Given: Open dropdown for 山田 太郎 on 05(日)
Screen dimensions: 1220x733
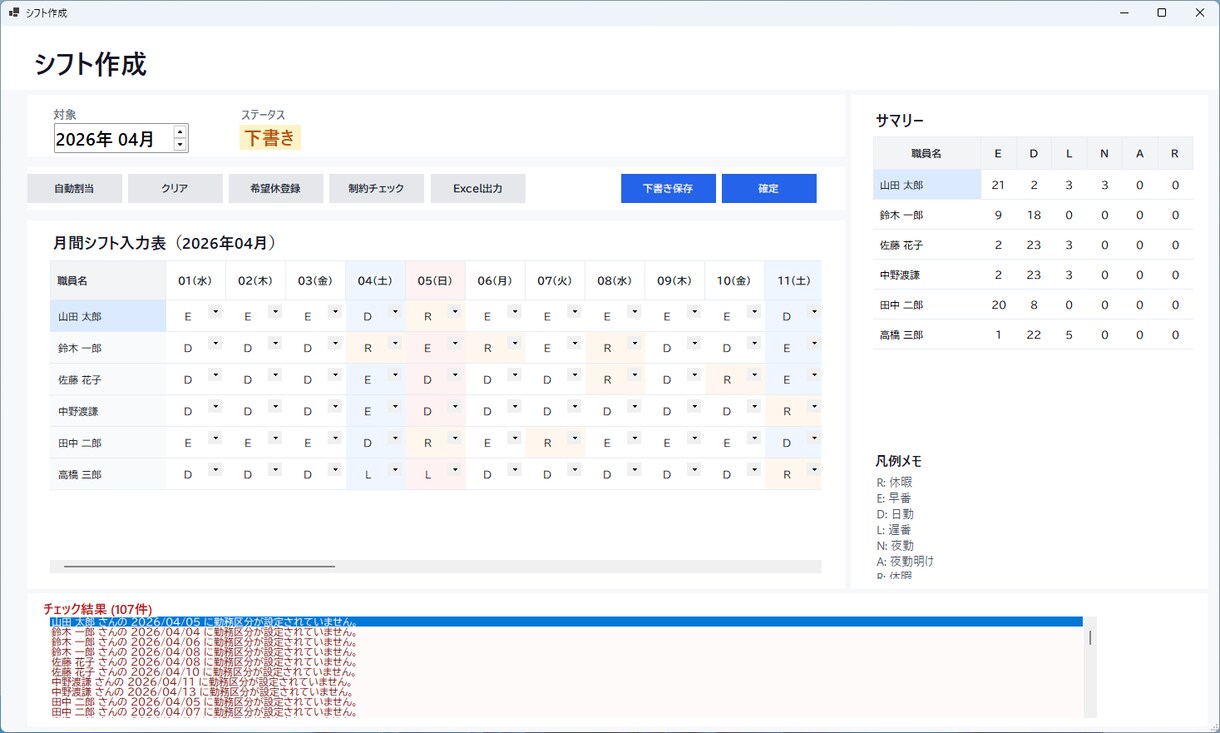Looking at the screenshot, I should 454,311.
